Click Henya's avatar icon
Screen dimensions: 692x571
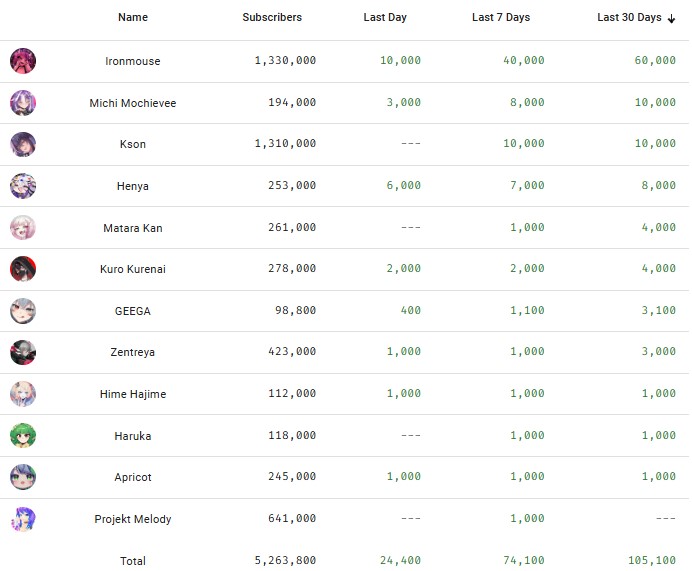pyautogui.click(x=23, y=186)
